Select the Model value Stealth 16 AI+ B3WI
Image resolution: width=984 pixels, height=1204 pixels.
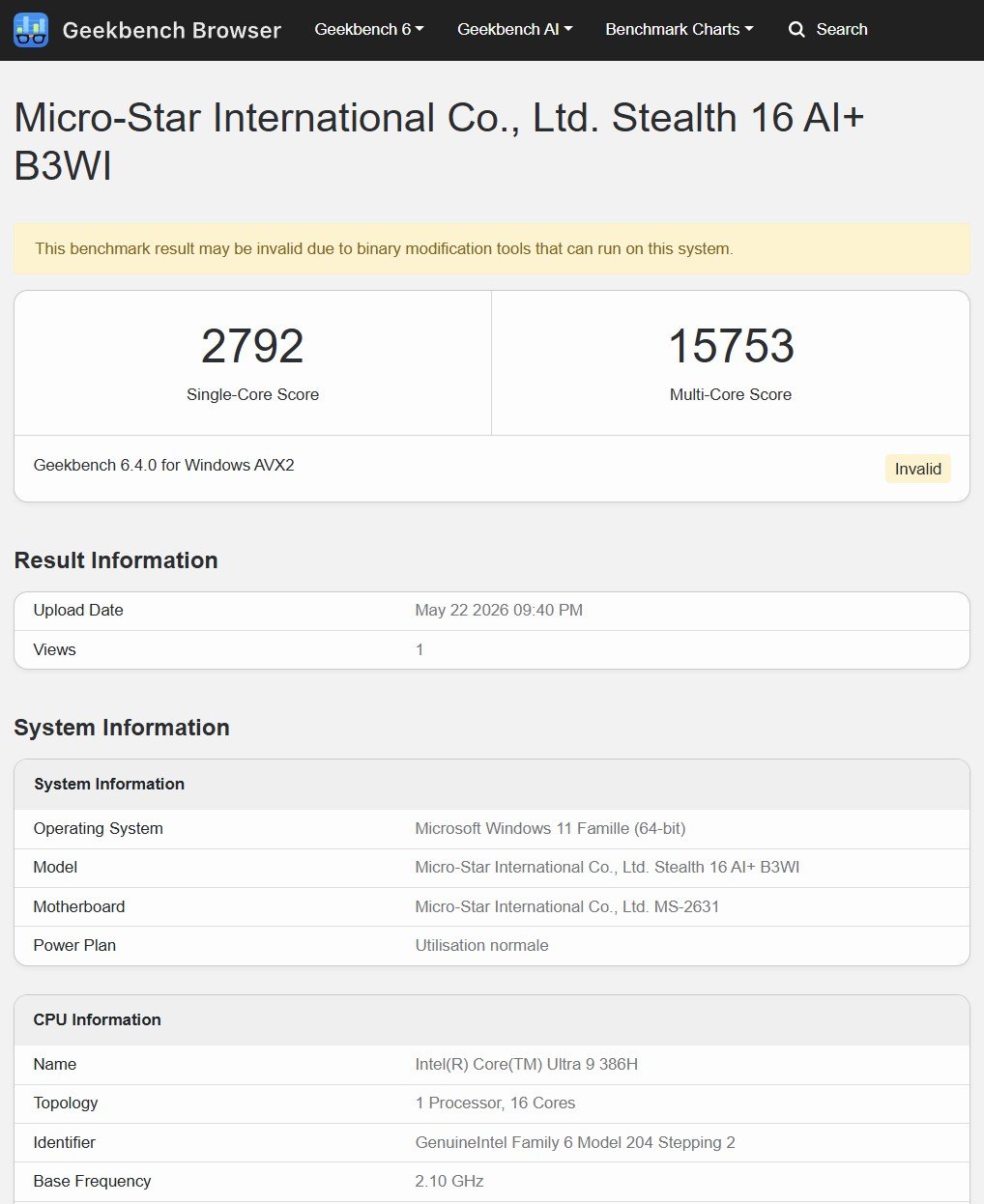click(x=607, y=867)
